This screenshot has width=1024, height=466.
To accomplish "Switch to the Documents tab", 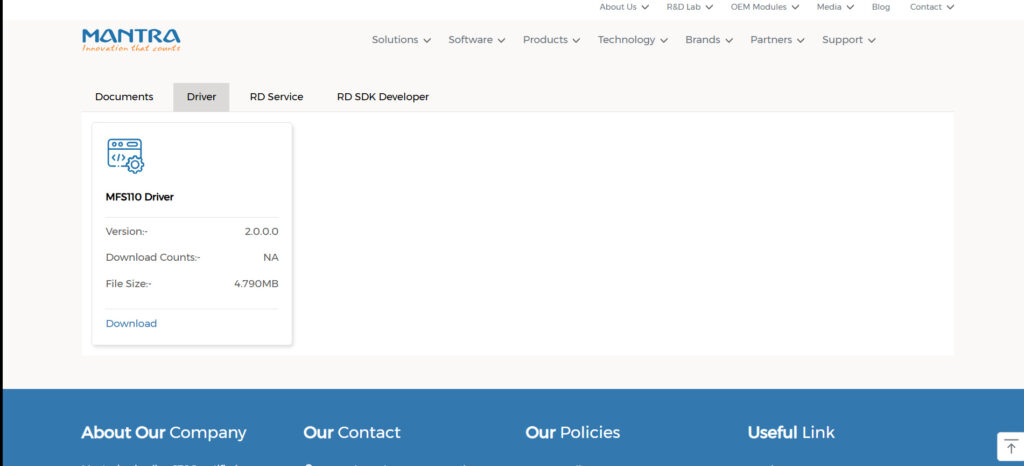I will point(124,97).
